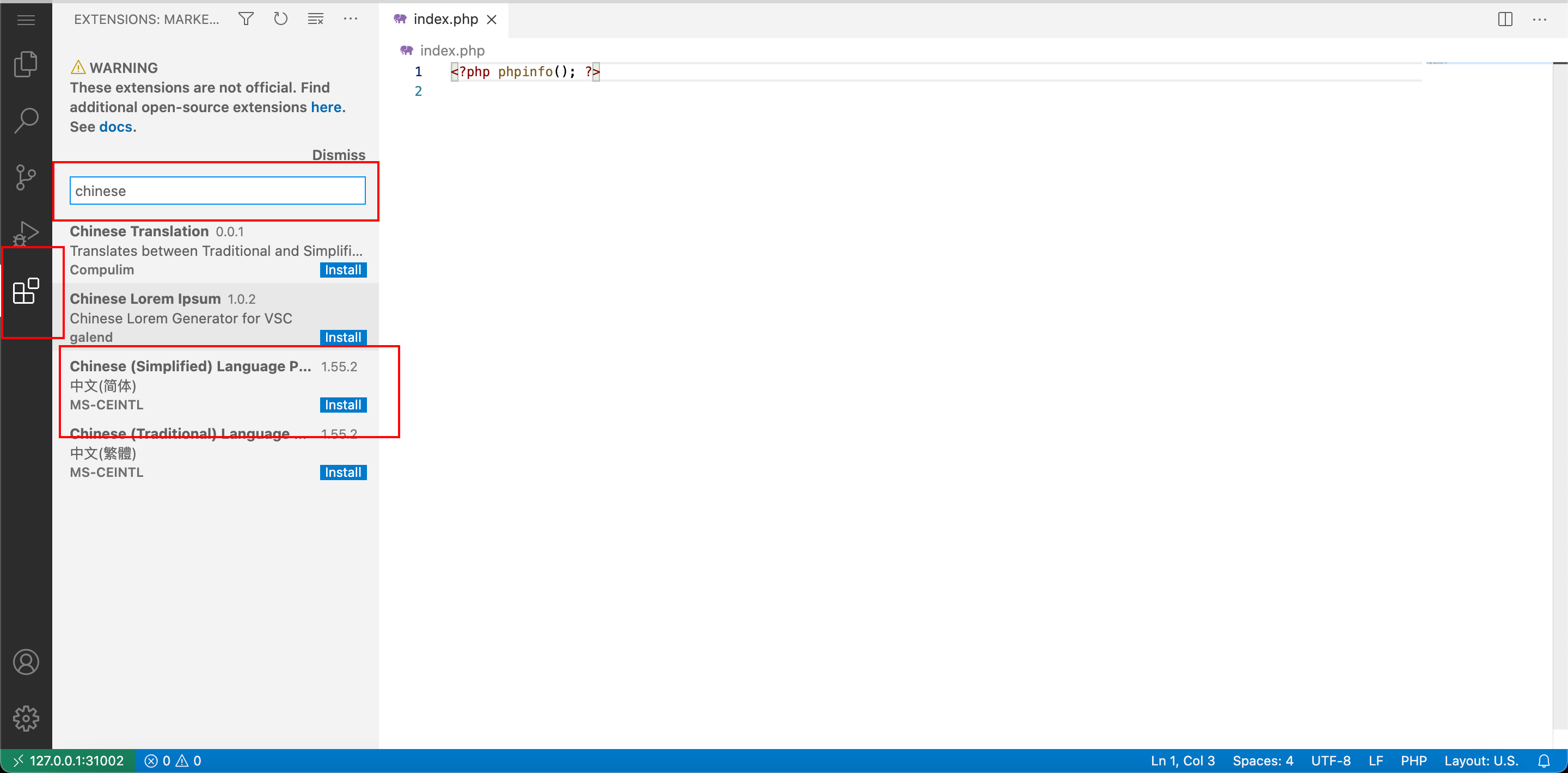Viewport: 1568px width, 773px height.
Task: Click the extensions search field
Action: point(217,191)
